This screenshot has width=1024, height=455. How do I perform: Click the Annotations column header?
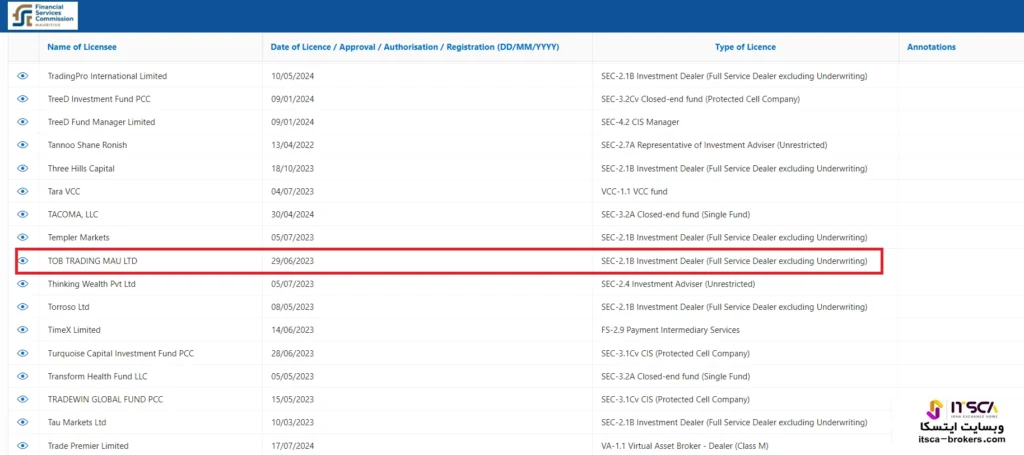point(931,47)
